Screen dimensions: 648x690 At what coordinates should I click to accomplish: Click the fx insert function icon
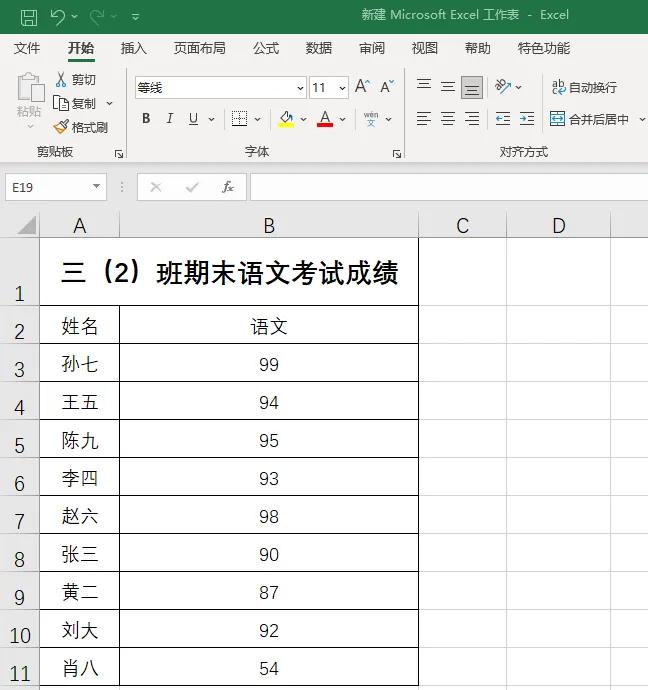(x=227, y=187)
